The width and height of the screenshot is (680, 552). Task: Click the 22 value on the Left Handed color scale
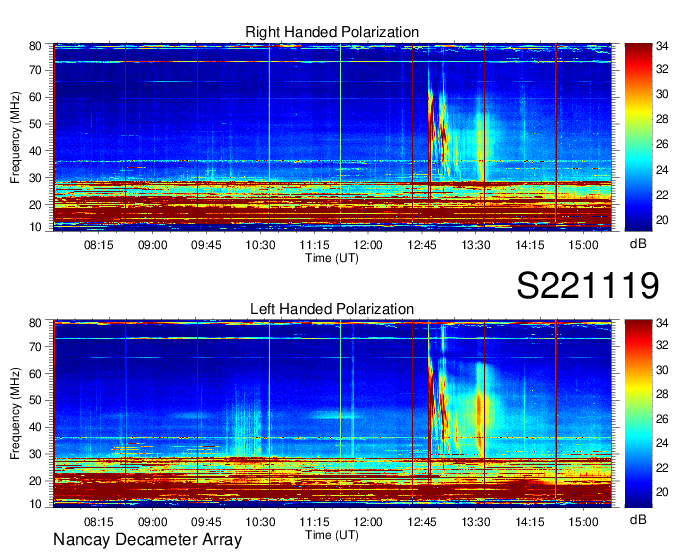click(x=662, y=467)
